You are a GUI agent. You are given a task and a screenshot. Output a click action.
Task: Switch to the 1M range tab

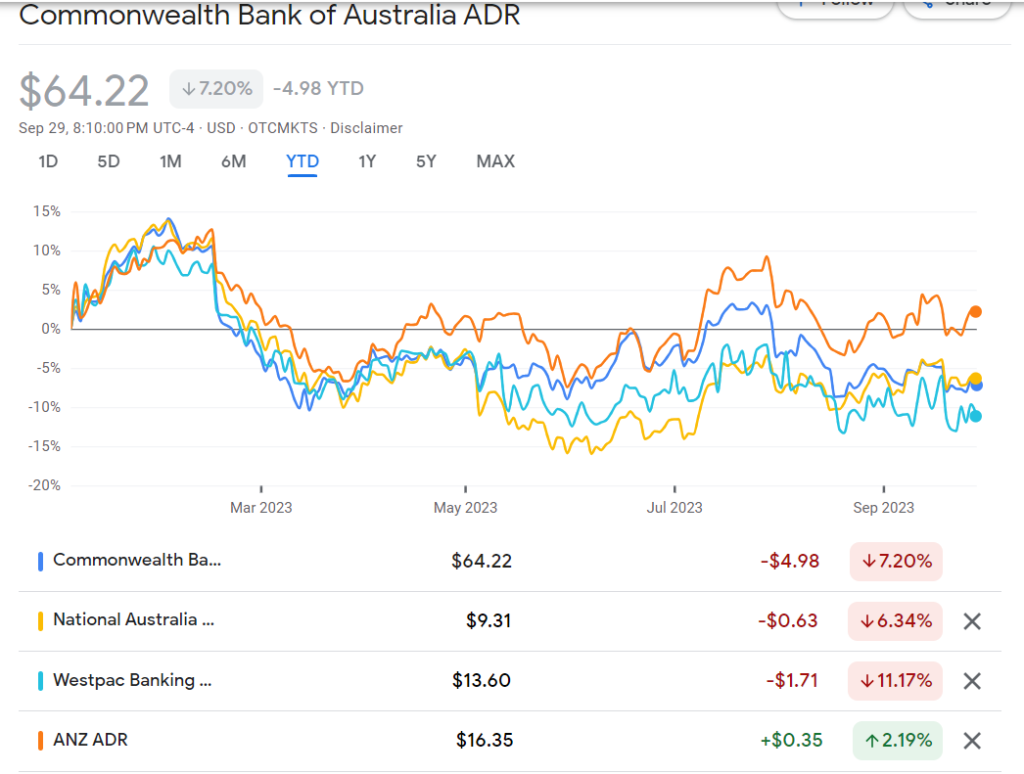coord(170,161)
